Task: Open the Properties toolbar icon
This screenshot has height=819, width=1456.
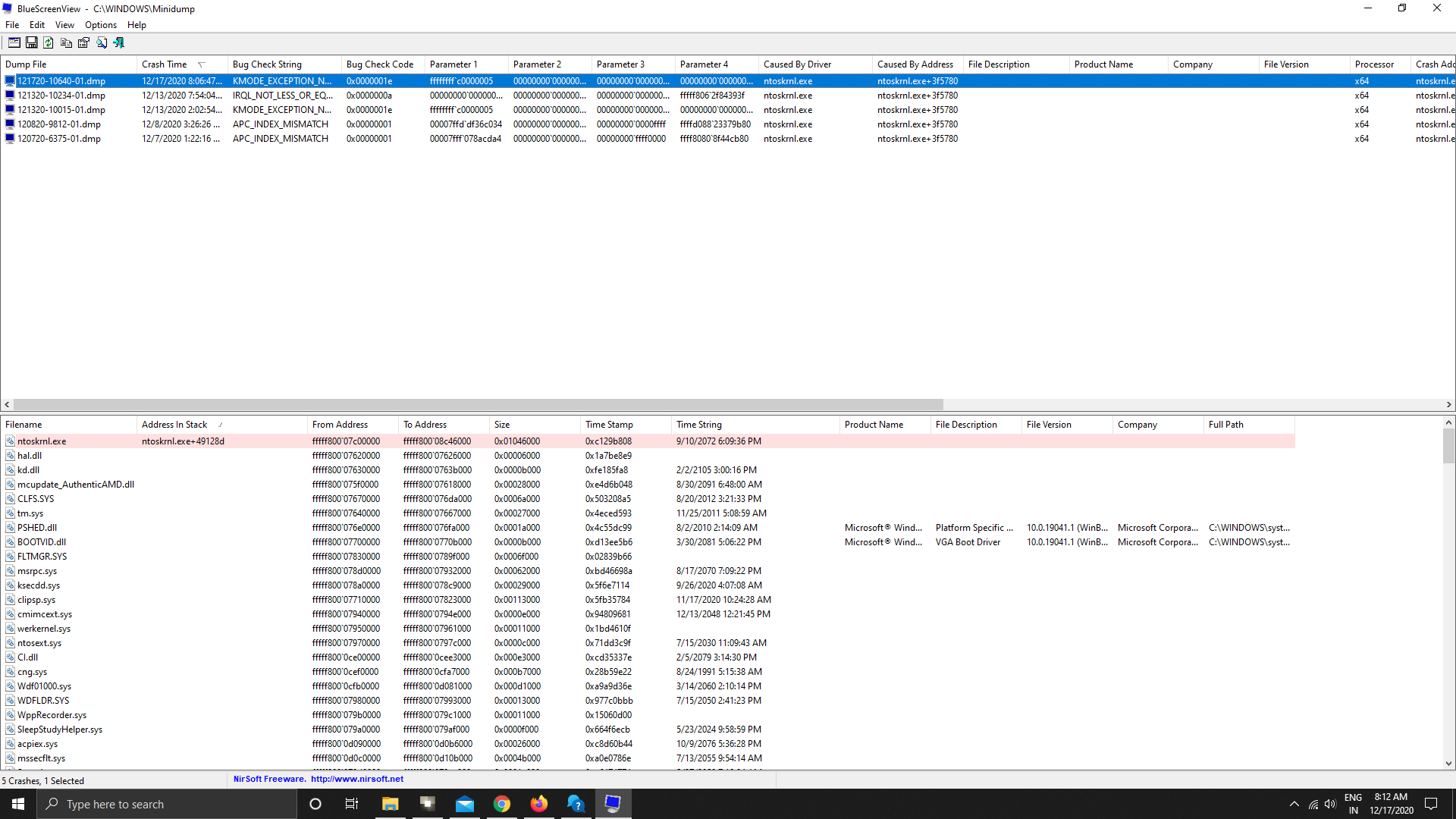Action: click(83, 43)
